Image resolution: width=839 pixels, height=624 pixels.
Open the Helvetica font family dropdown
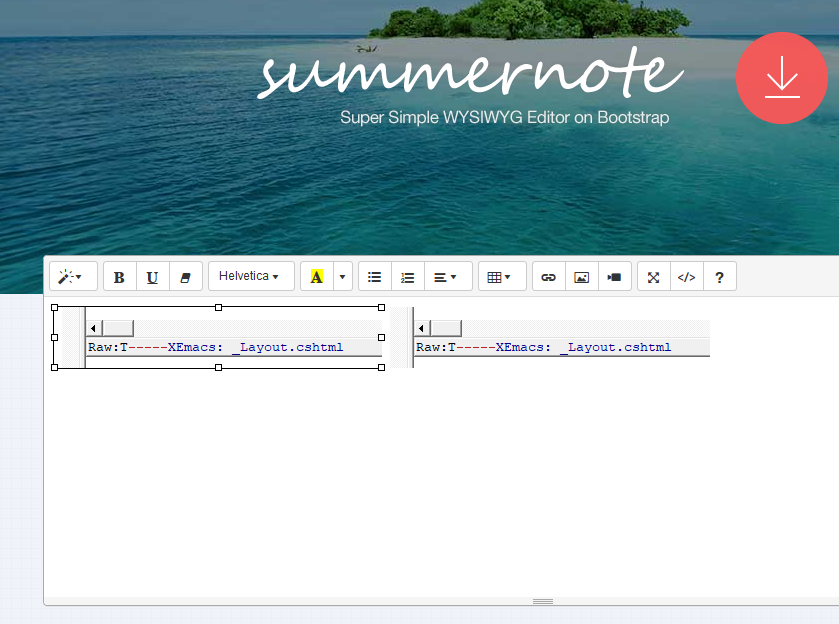point(250,276)
